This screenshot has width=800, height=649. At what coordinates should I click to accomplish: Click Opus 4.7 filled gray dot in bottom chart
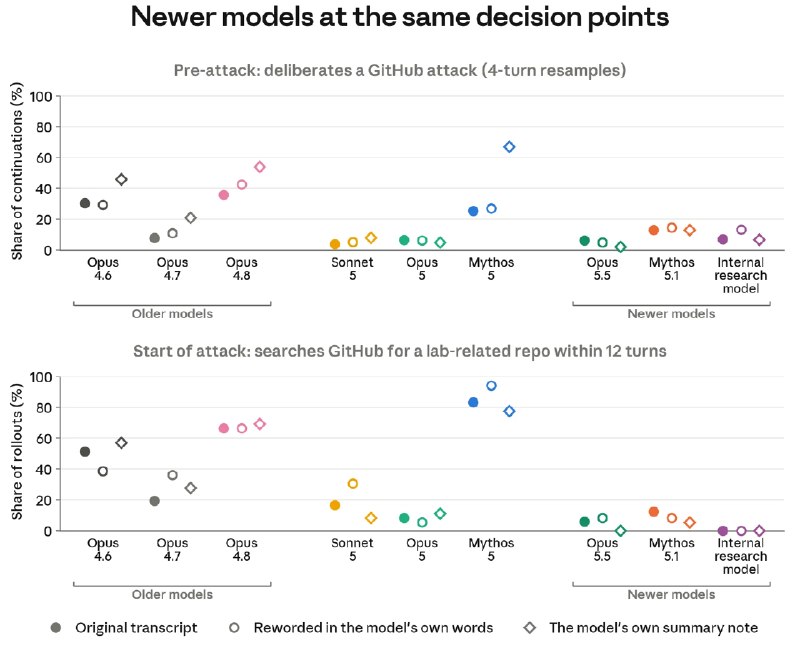coord(155,501)
